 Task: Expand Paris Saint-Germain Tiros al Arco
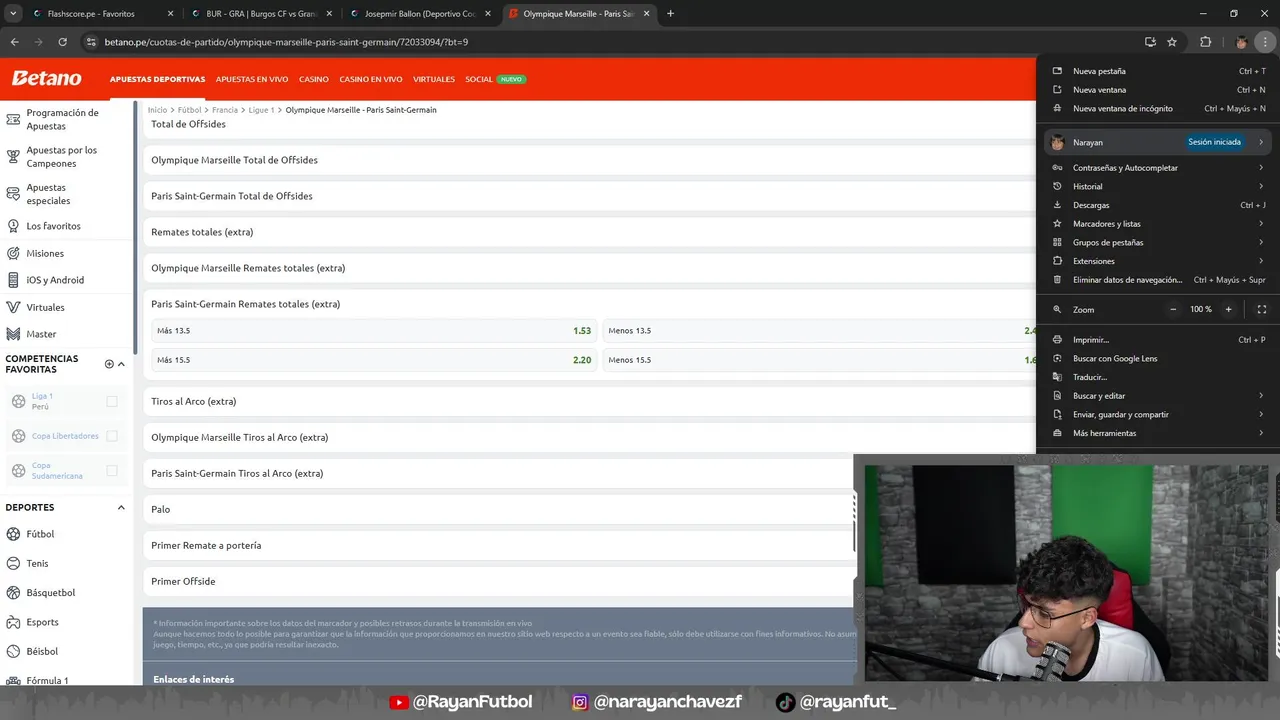click(498, 473)
